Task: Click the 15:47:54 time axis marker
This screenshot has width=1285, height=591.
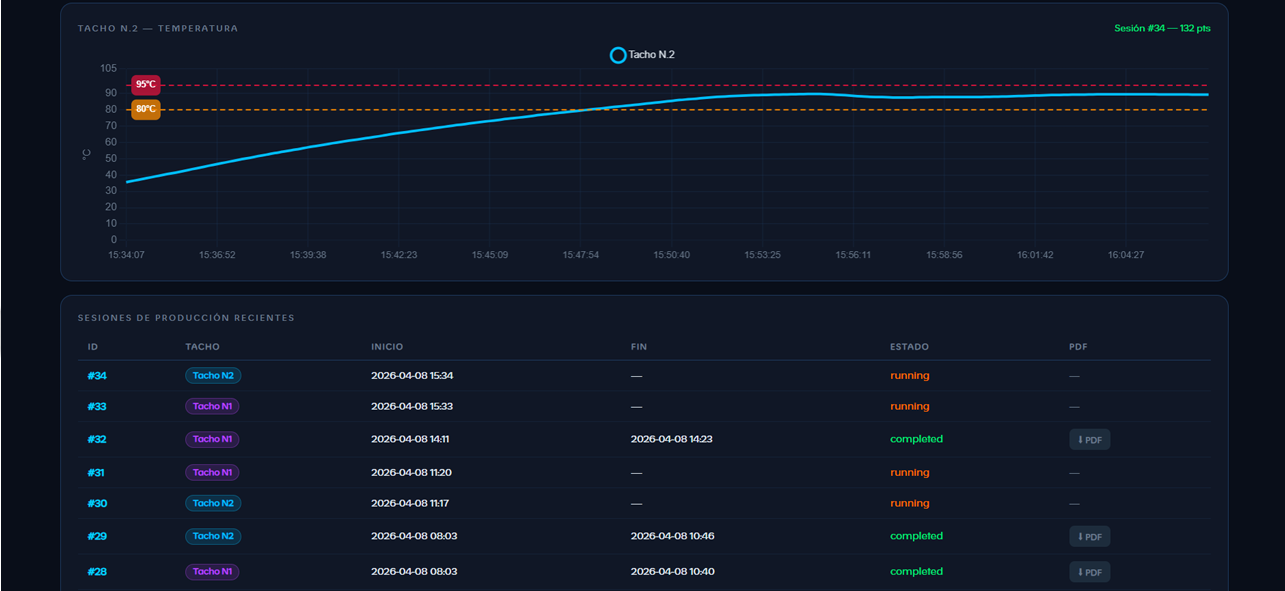Action: pos(580,255)
